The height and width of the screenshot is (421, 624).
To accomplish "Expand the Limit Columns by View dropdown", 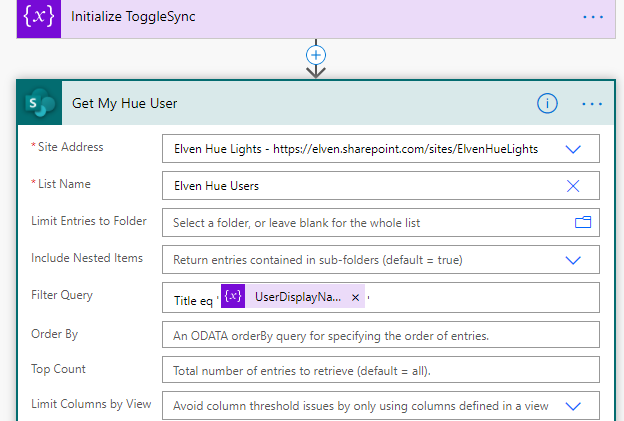I will coord(573,406).
